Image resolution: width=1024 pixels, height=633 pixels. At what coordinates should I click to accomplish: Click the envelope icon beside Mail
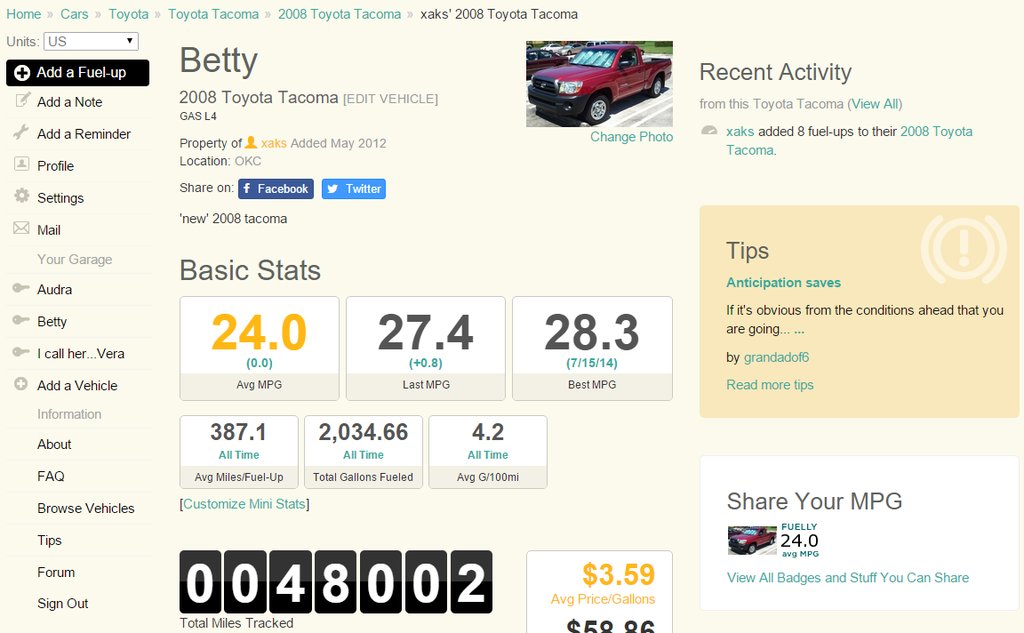pyautogui.click(x=22, y=228)
